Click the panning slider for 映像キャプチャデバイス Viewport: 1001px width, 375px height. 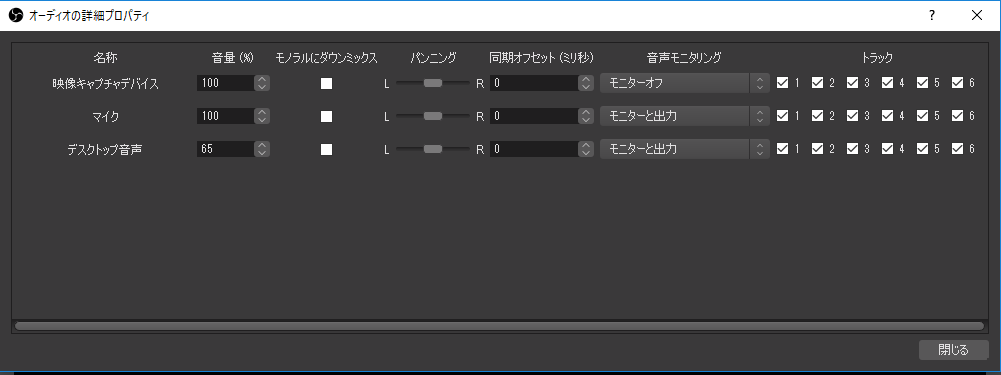[x=433, y=83]
